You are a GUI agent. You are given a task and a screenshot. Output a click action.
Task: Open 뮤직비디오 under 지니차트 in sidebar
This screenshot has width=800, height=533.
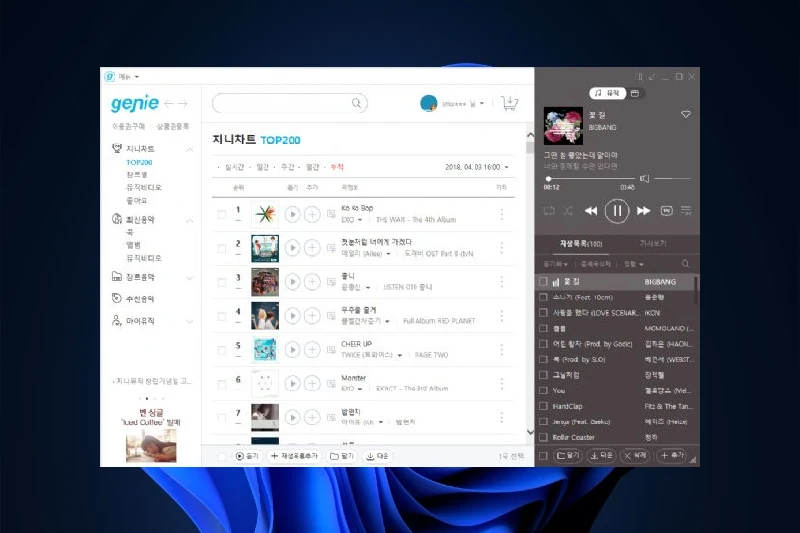coord(144,187)
